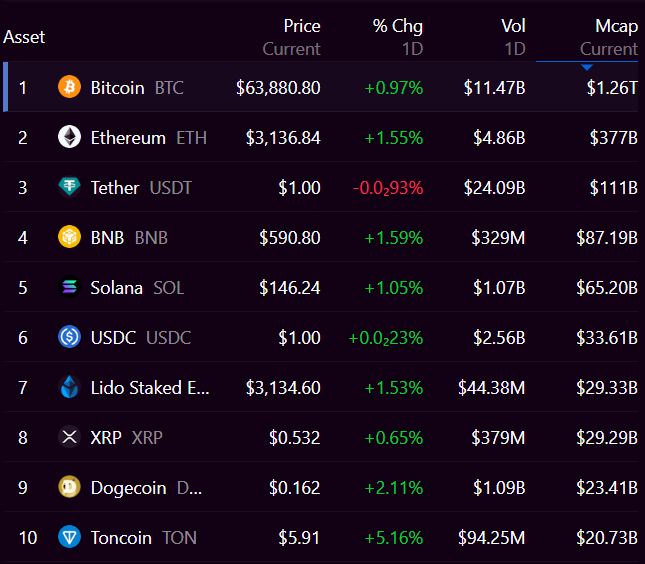Image resolution: width=645 pixels, height=564 pixels.
Task: Click the BNB coin icon
Action: [69, 237]
